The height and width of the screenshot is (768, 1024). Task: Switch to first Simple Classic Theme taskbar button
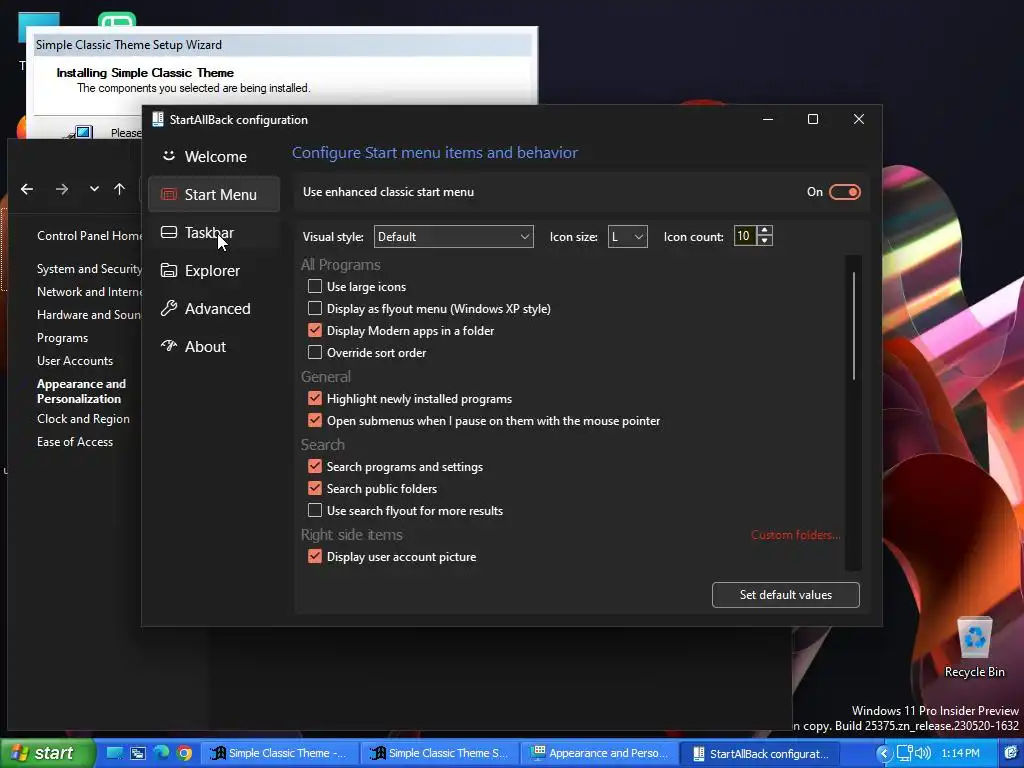[279, 753]
